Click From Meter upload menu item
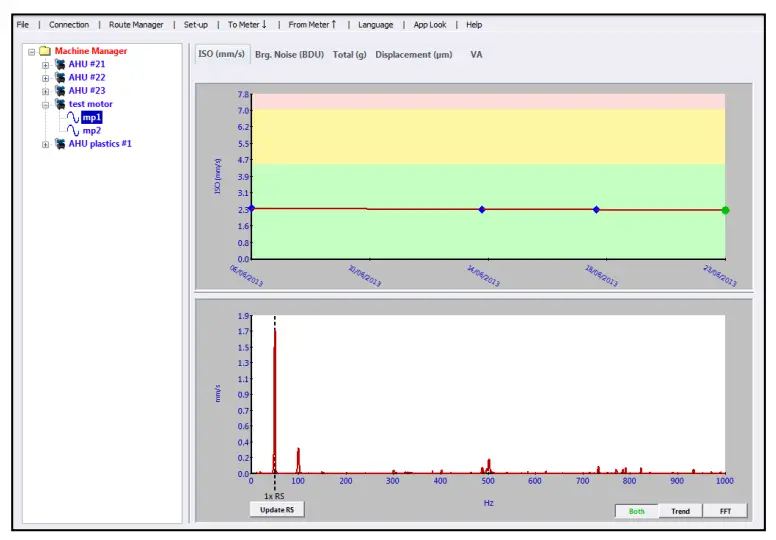Viewport: 776px width, 540px height. click(312, 25)
